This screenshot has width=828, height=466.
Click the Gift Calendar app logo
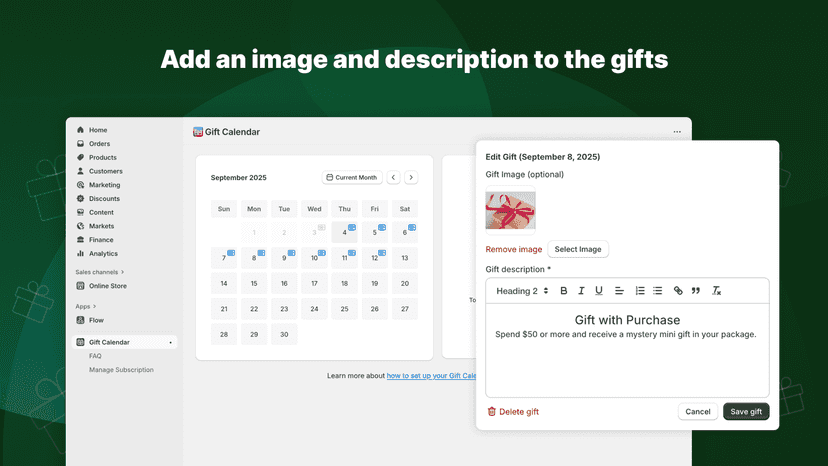tap(197, 132)
